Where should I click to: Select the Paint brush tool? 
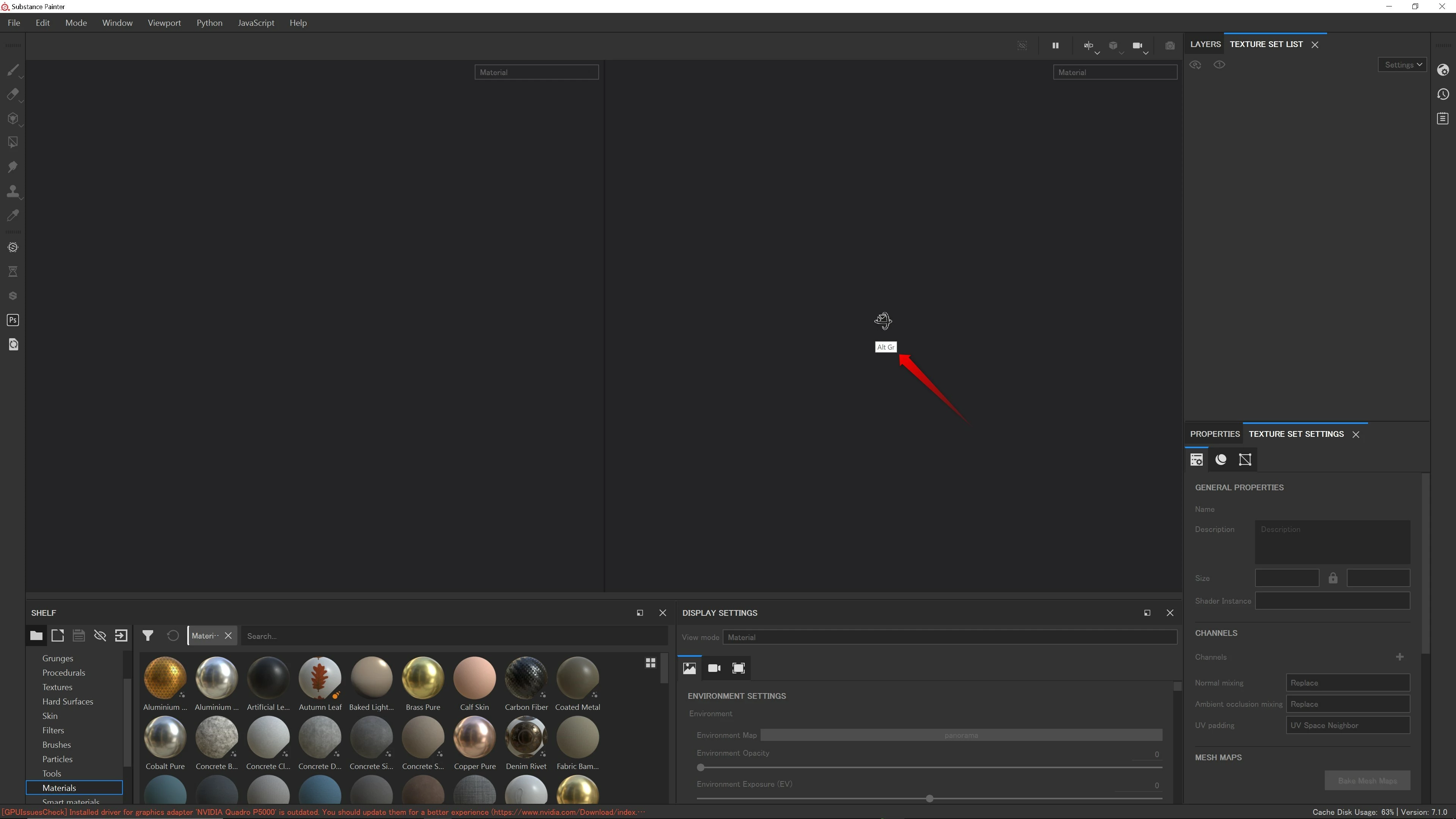[x=13, y=70]
